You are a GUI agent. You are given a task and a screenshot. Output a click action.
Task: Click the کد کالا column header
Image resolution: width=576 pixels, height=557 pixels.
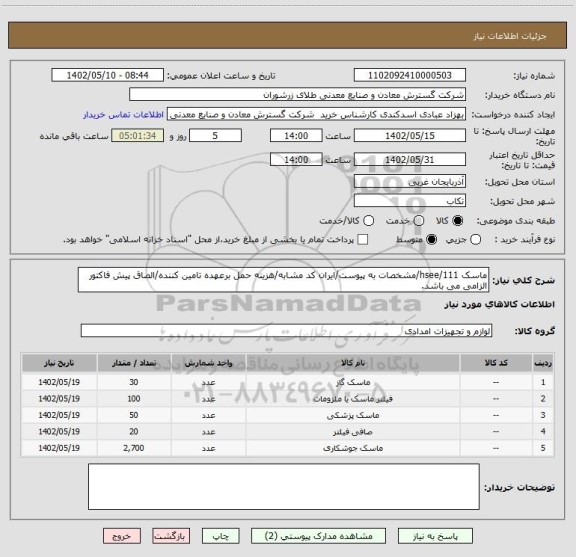click(496, 363)
